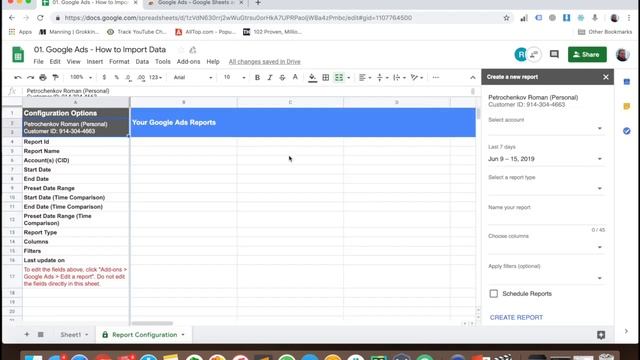Open All changes saved in Drive link

point(264,62)
